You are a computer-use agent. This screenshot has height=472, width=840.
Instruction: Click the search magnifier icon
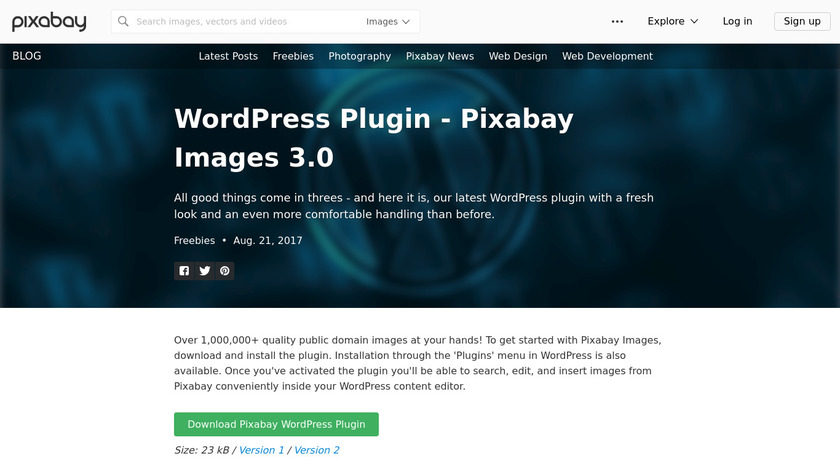click(123, 21)
